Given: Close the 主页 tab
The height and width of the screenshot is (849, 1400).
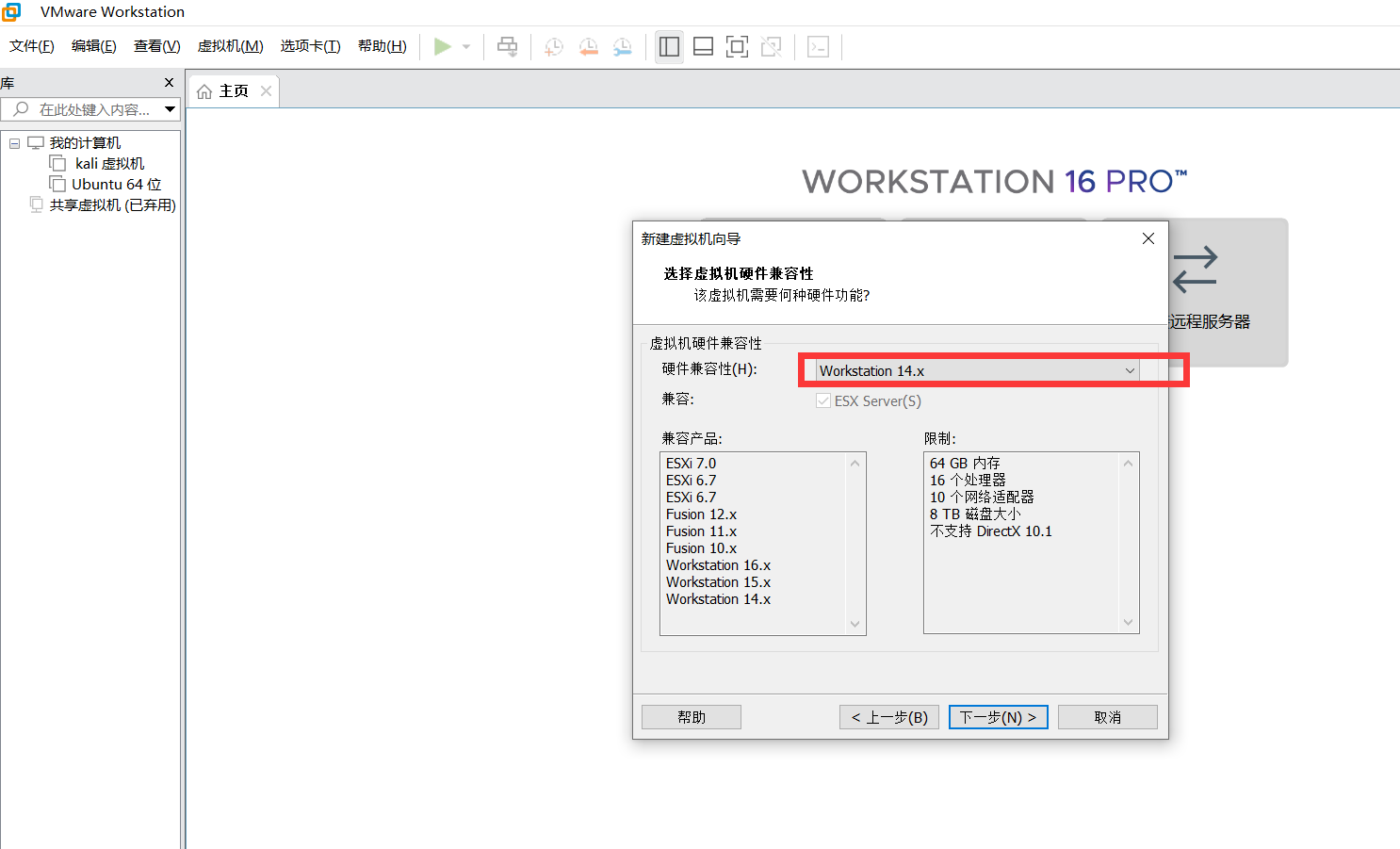Looking at the screenshot, I should (x=266, y=91).
